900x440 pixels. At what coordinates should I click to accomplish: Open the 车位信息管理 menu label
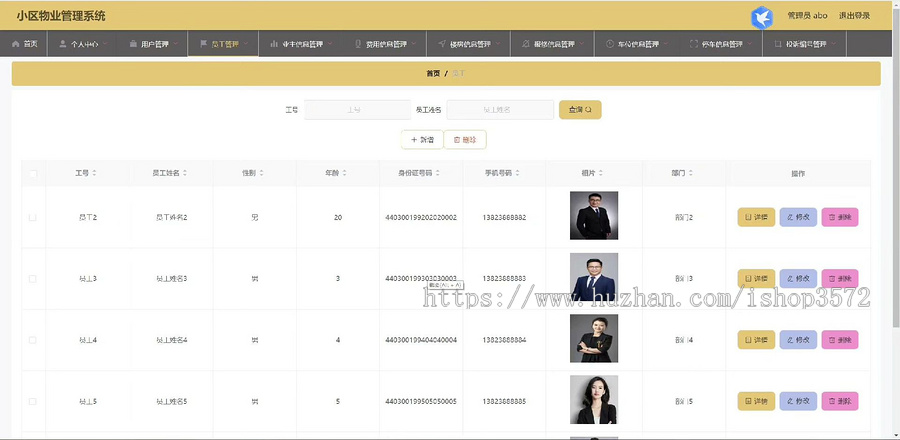coord(638,44)
